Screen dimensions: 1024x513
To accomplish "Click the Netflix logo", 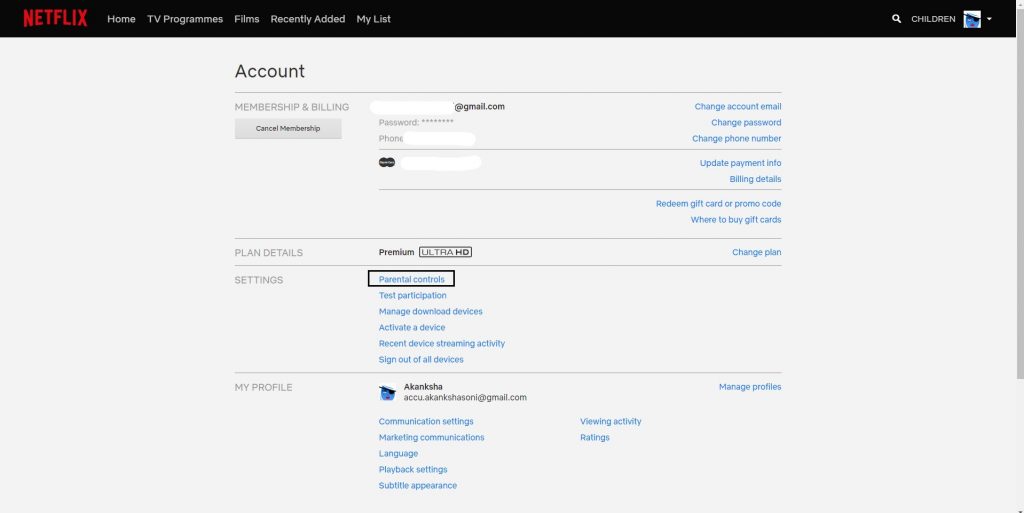I will coord(55,18).
